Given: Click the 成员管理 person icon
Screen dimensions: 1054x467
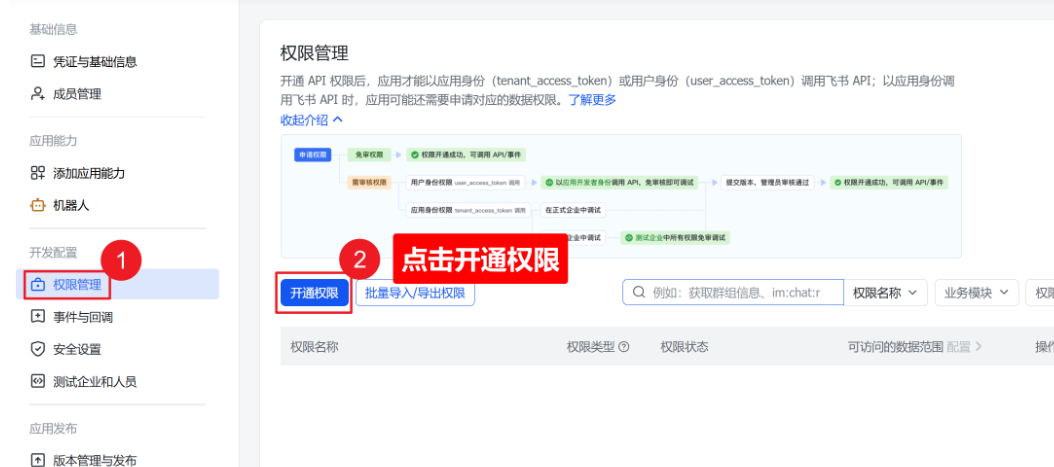Looking at the screenshot, I should pyautogui.click(x=38, y=94).
